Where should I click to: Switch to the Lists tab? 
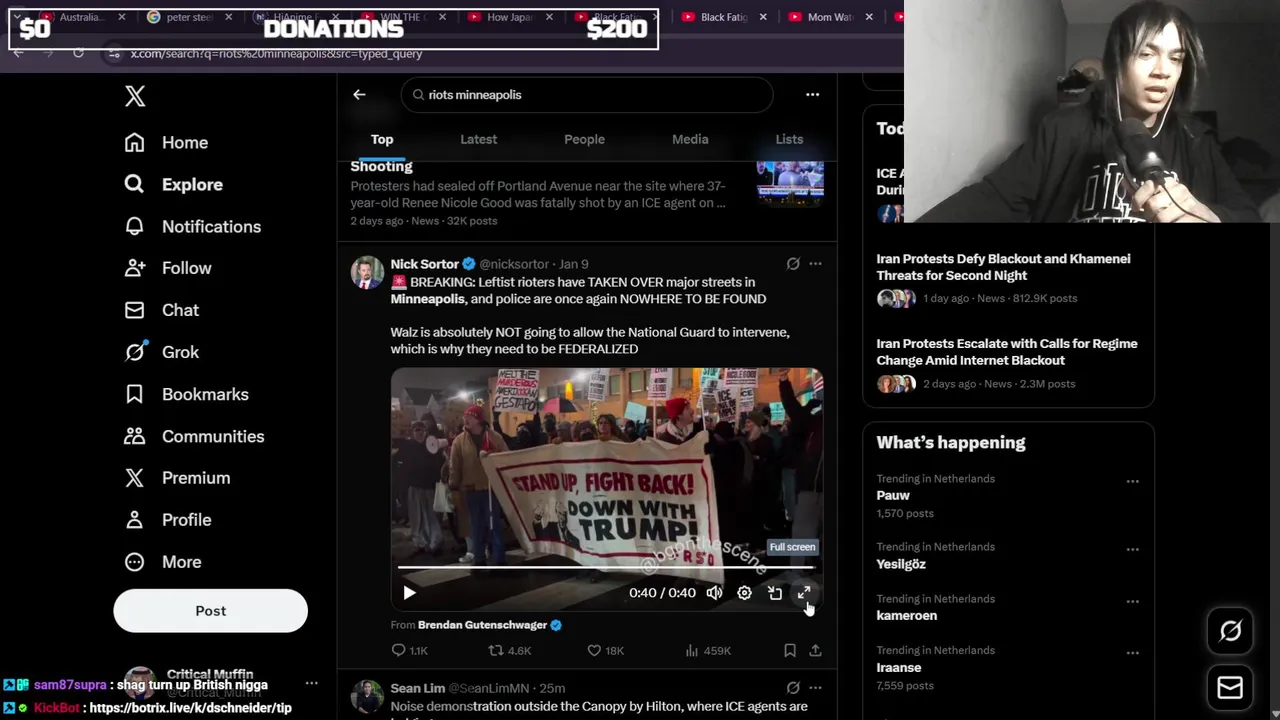[x=789, y=139]
